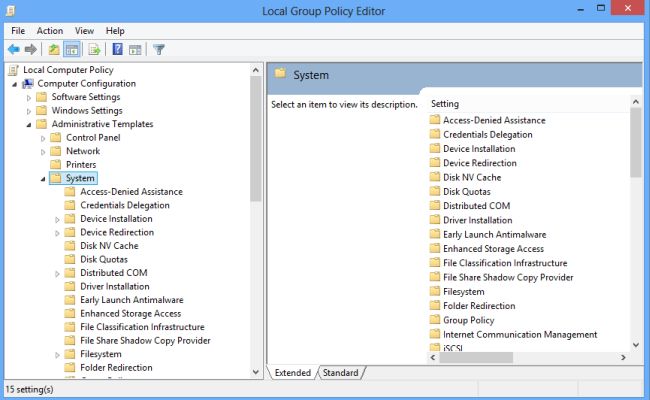The width and height of the screenshot is (650, 400).
Task: Maximize the Local Group Policy Editor window
Action: pyautogui.click(x=601, y=8)
